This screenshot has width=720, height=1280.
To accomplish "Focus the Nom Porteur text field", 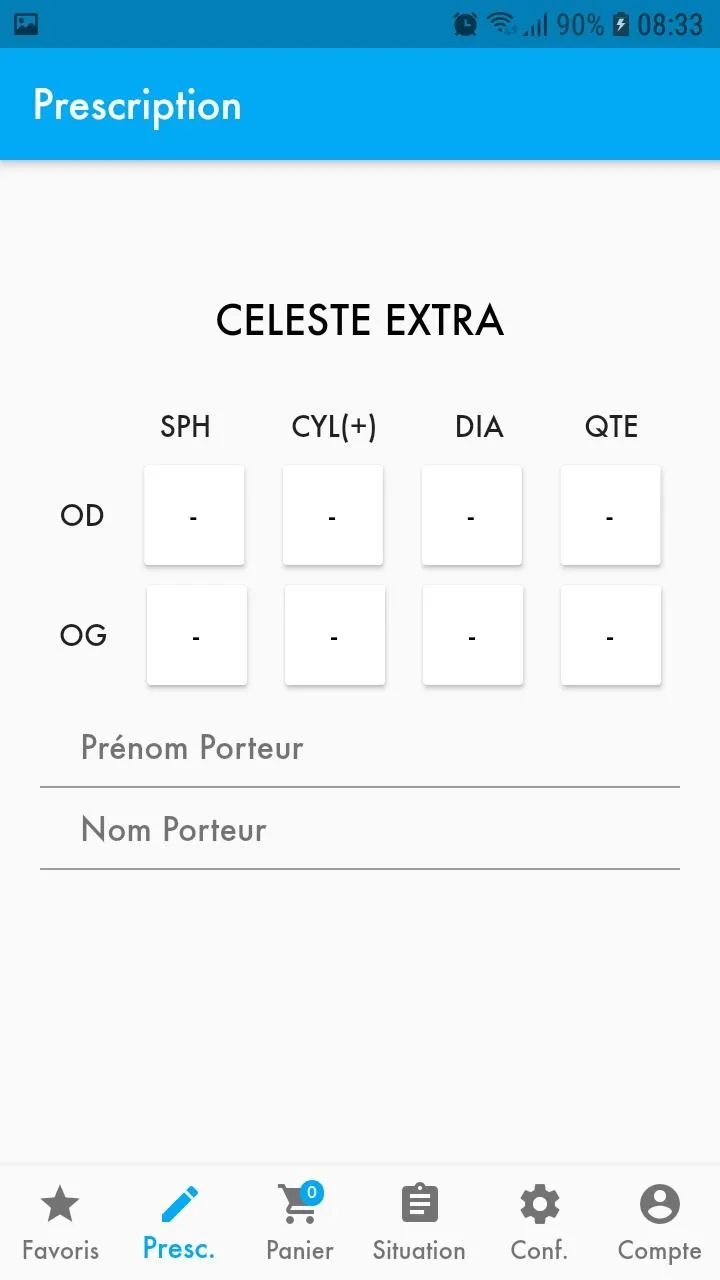I will (360, 830).
